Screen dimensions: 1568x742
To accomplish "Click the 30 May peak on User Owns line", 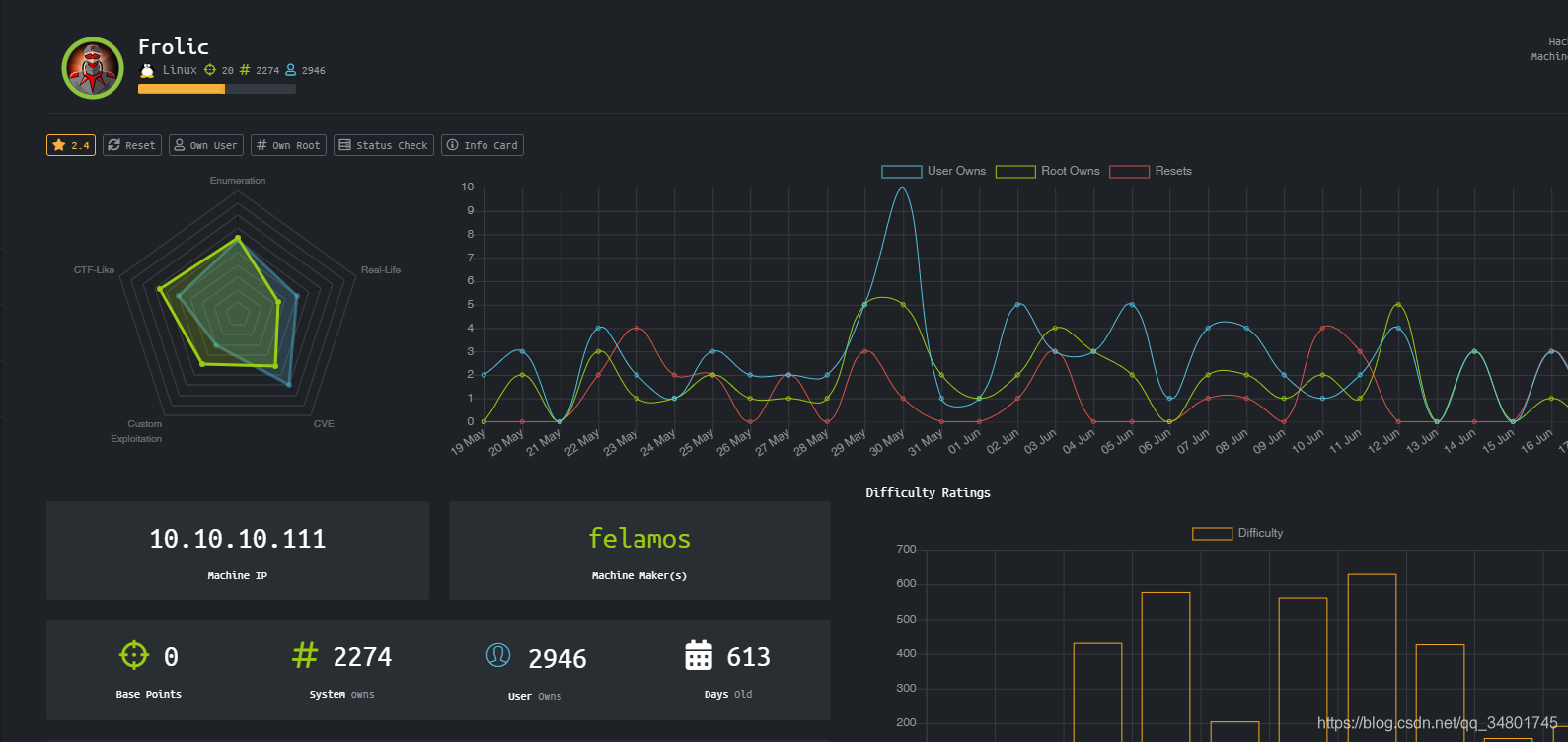I will [902, 188].
